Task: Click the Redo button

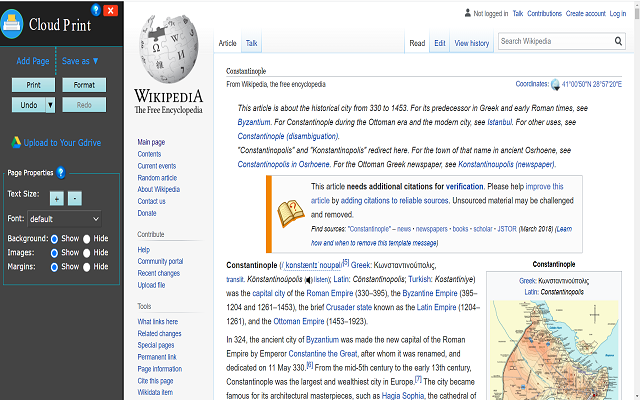Action: tap(84, 105)
